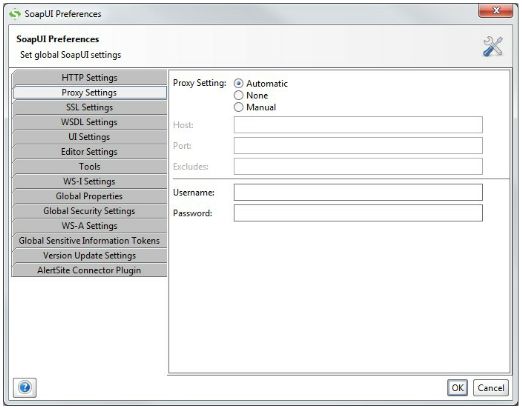522x409 pixels.
Task: Click into the Password field
Action: click(x=358, y=213)
